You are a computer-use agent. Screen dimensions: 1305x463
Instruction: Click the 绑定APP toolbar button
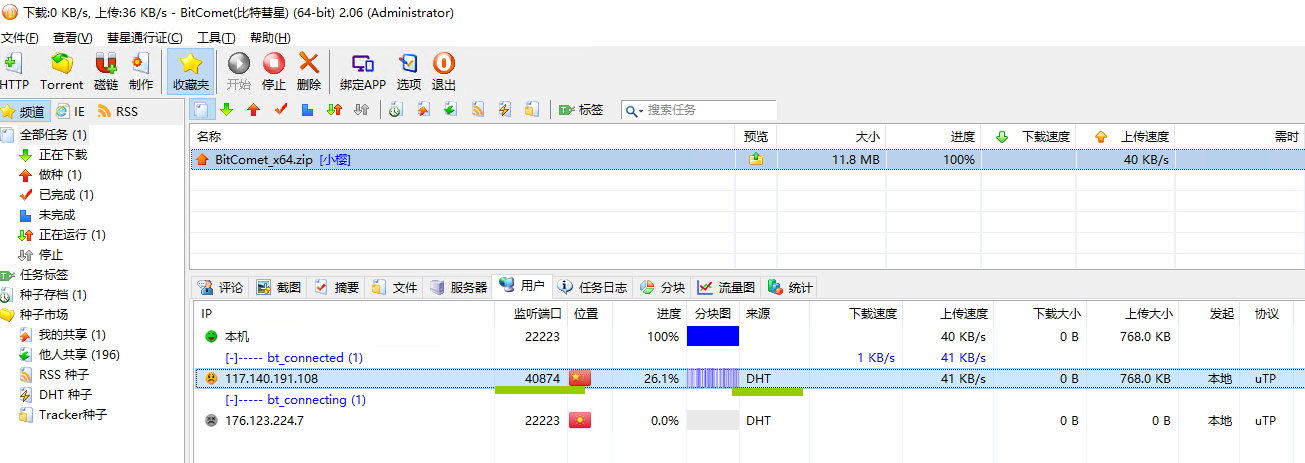[363, 71]
